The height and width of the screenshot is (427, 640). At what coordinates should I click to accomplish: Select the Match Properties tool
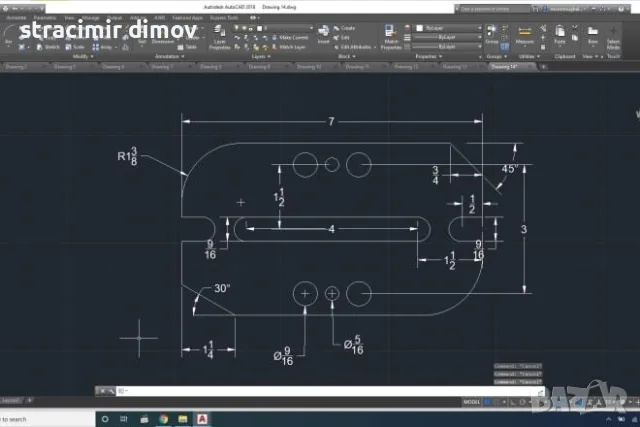391,37
